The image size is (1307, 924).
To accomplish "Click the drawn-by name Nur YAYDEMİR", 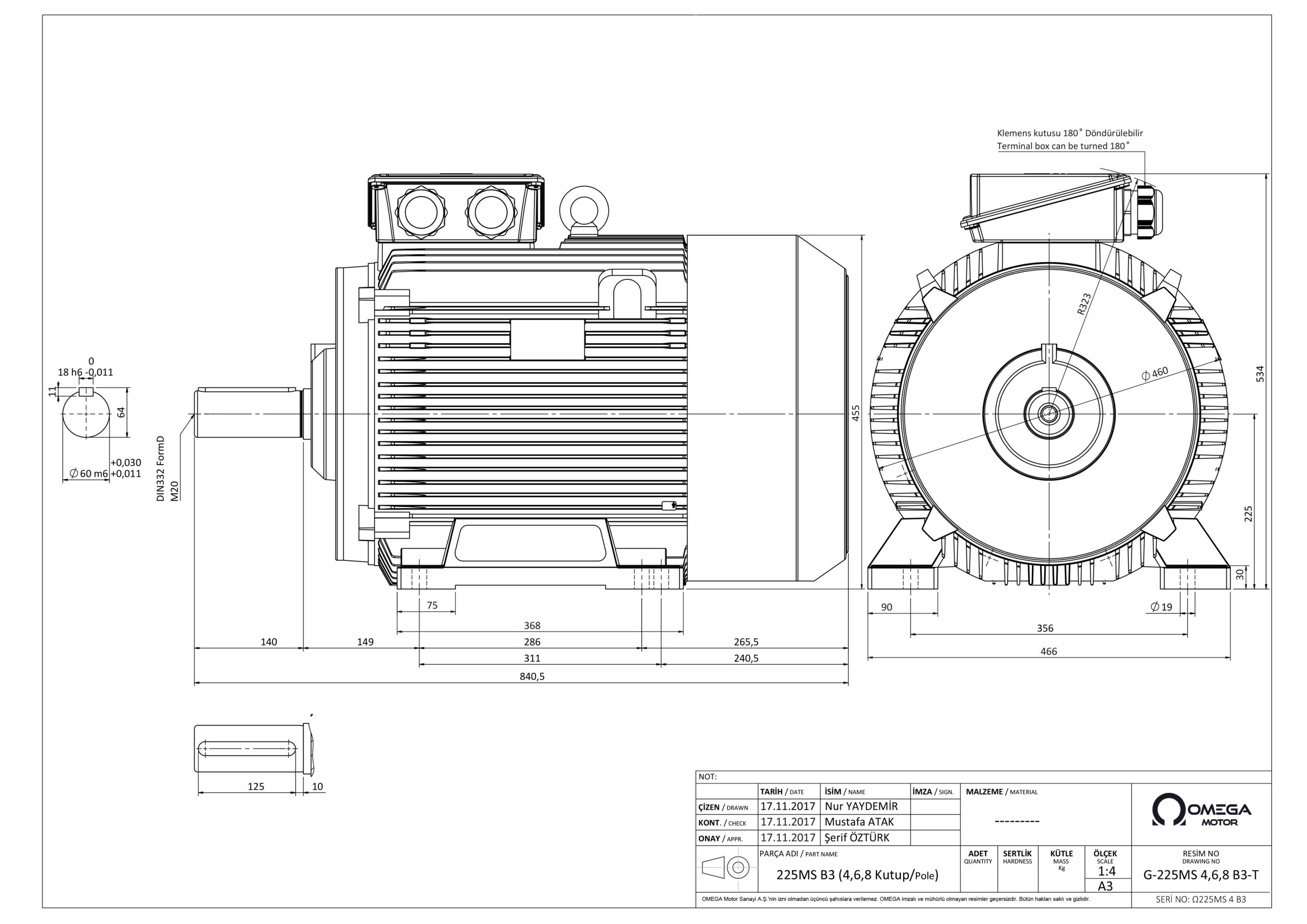I will coord(861,806).
